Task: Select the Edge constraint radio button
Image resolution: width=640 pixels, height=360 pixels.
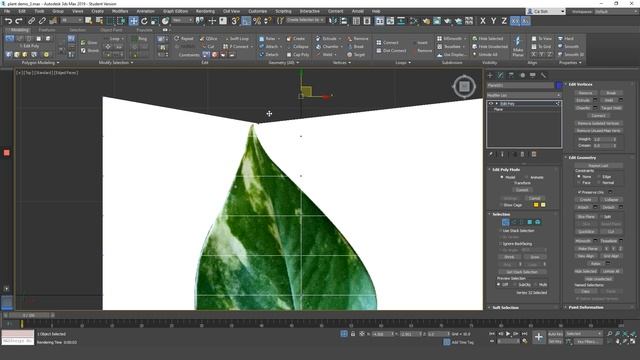Action: pos(599,177)
